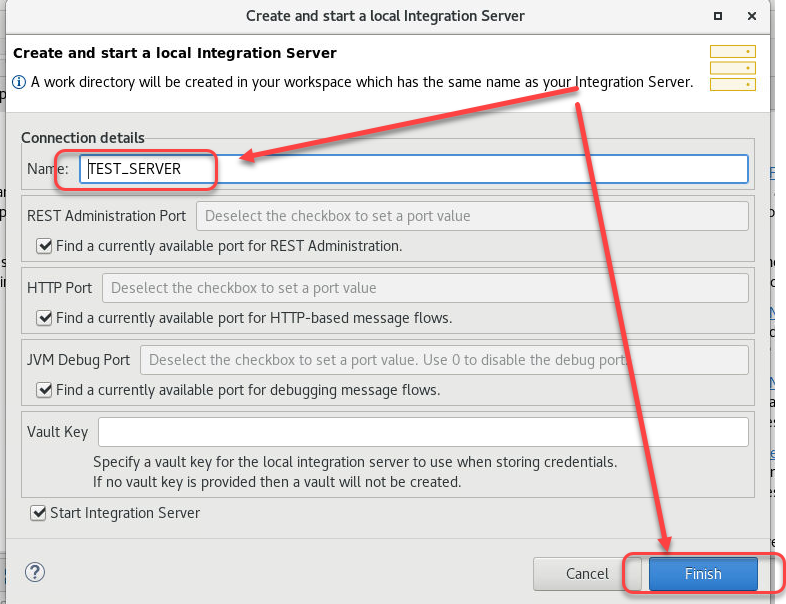
Task: Click the bold dialog heading text
Action: pos(175,53)
